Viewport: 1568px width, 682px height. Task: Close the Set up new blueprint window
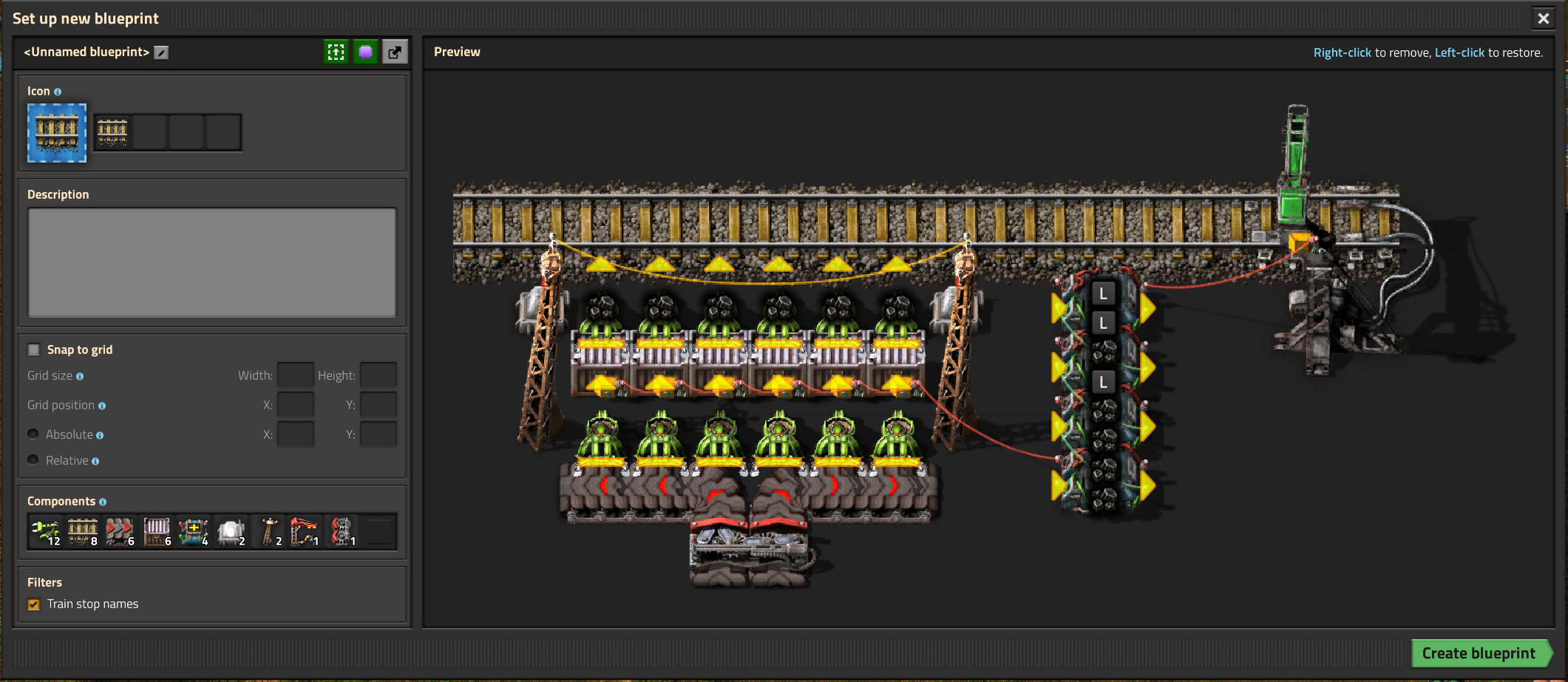pyautogui.click(x=1544, y=18)
